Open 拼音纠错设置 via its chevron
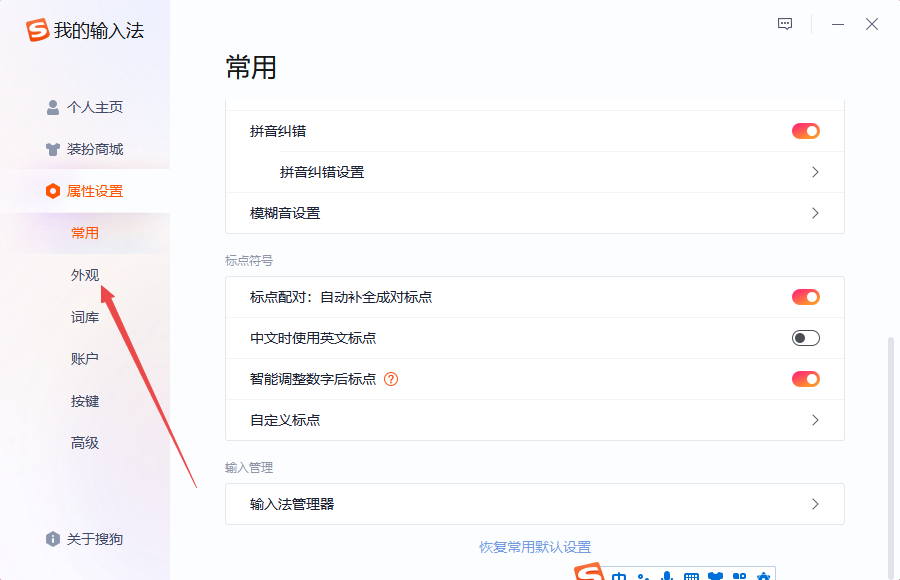900x580 pixels. click(x=815, y=172)
